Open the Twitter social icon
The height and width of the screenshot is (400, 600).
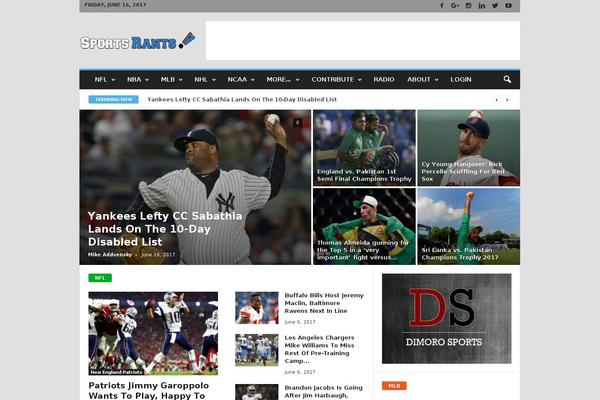(495, 5)
